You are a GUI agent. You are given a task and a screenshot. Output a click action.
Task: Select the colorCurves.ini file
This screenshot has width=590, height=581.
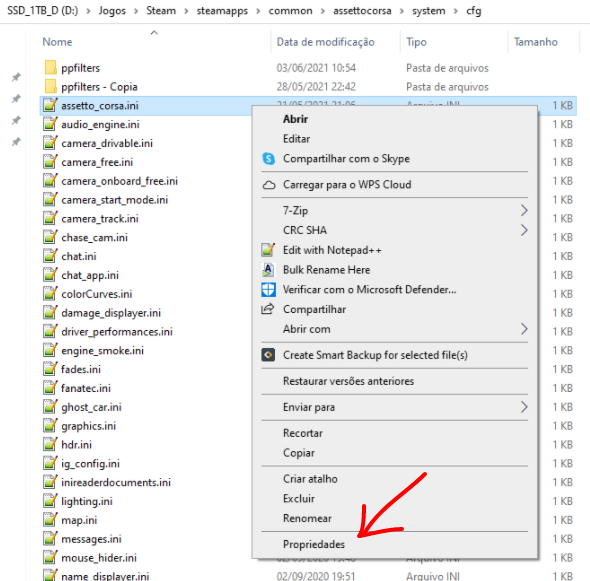[97, 294]
